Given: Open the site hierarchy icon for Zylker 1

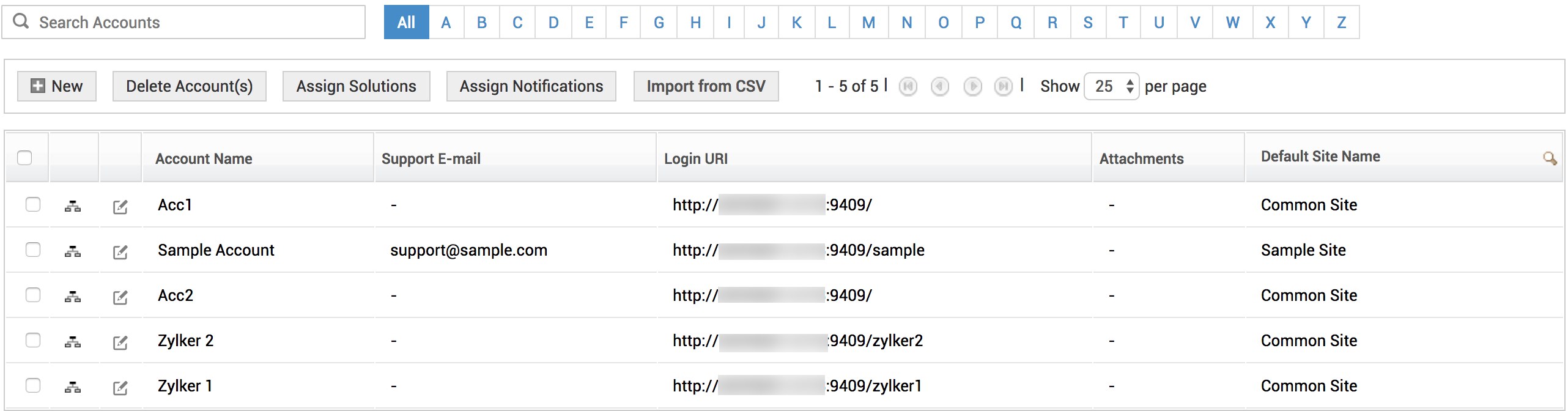Looking at the screenshot, I should [73, 387].
